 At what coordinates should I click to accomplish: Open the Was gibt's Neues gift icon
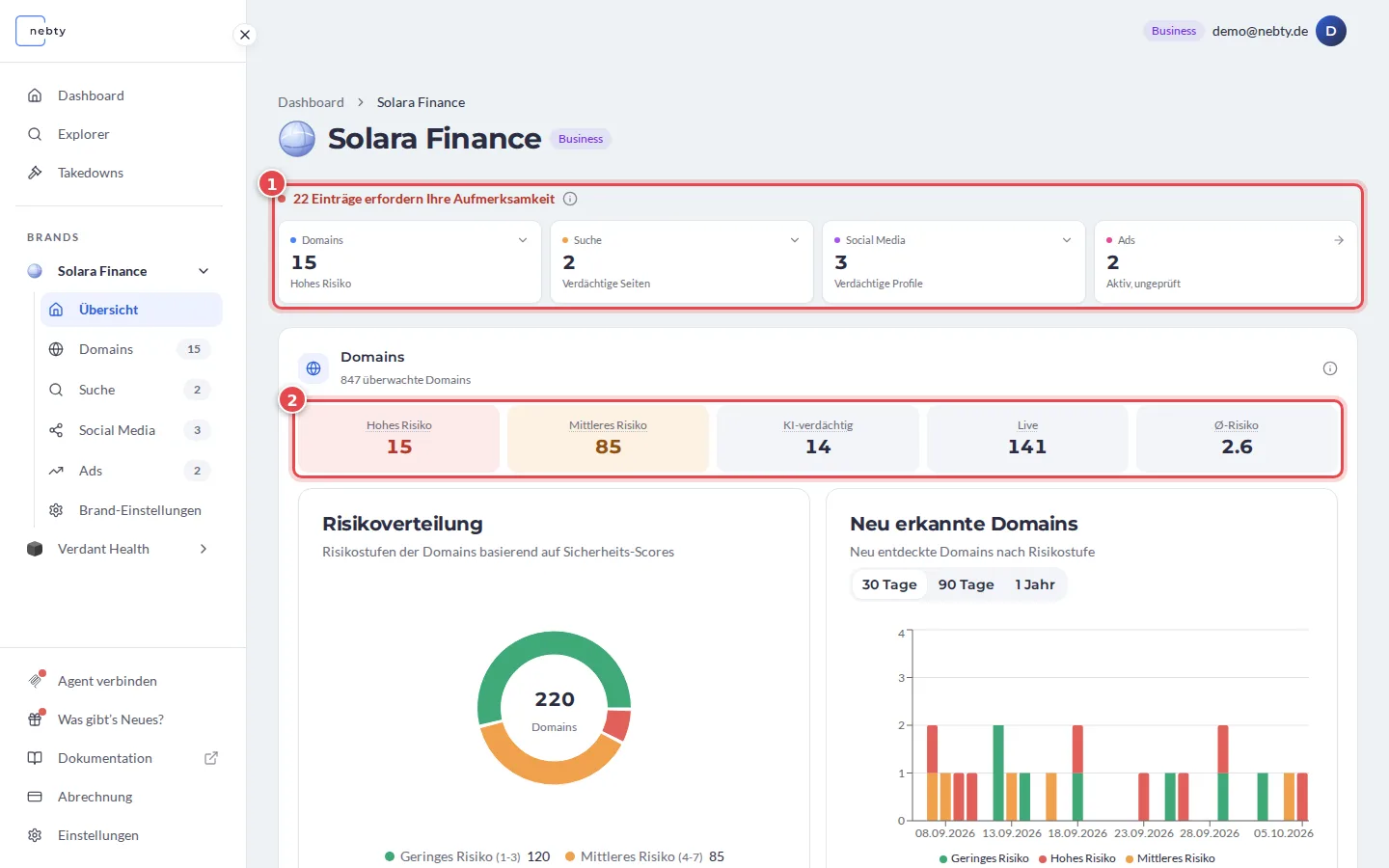click(35, 719)
